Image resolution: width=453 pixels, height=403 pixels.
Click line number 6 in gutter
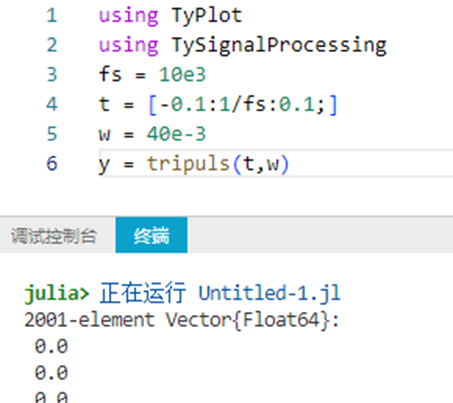point(52,163)
